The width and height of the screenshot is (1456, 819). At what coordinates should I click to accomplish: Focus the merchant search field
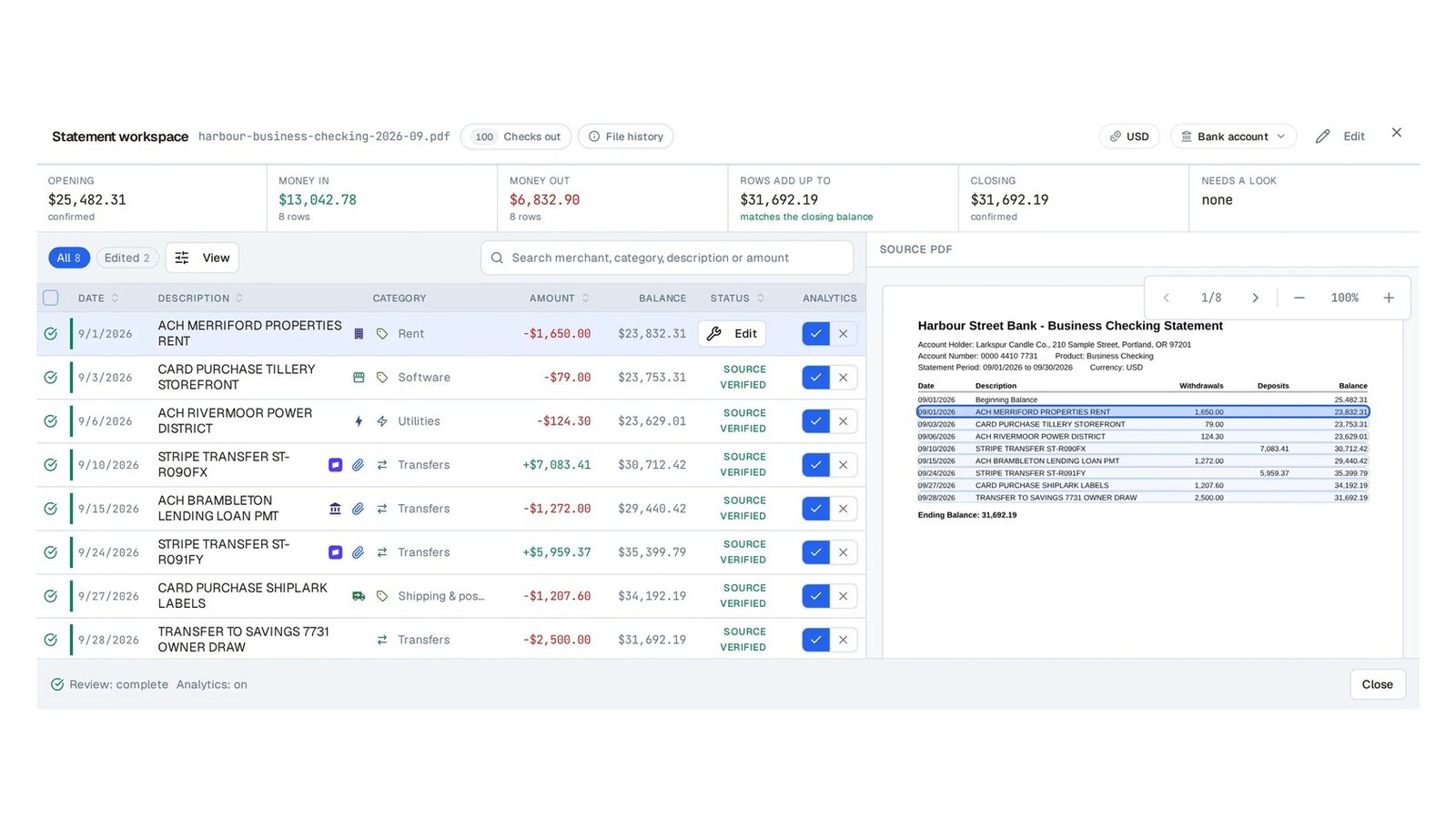point(667,258)
